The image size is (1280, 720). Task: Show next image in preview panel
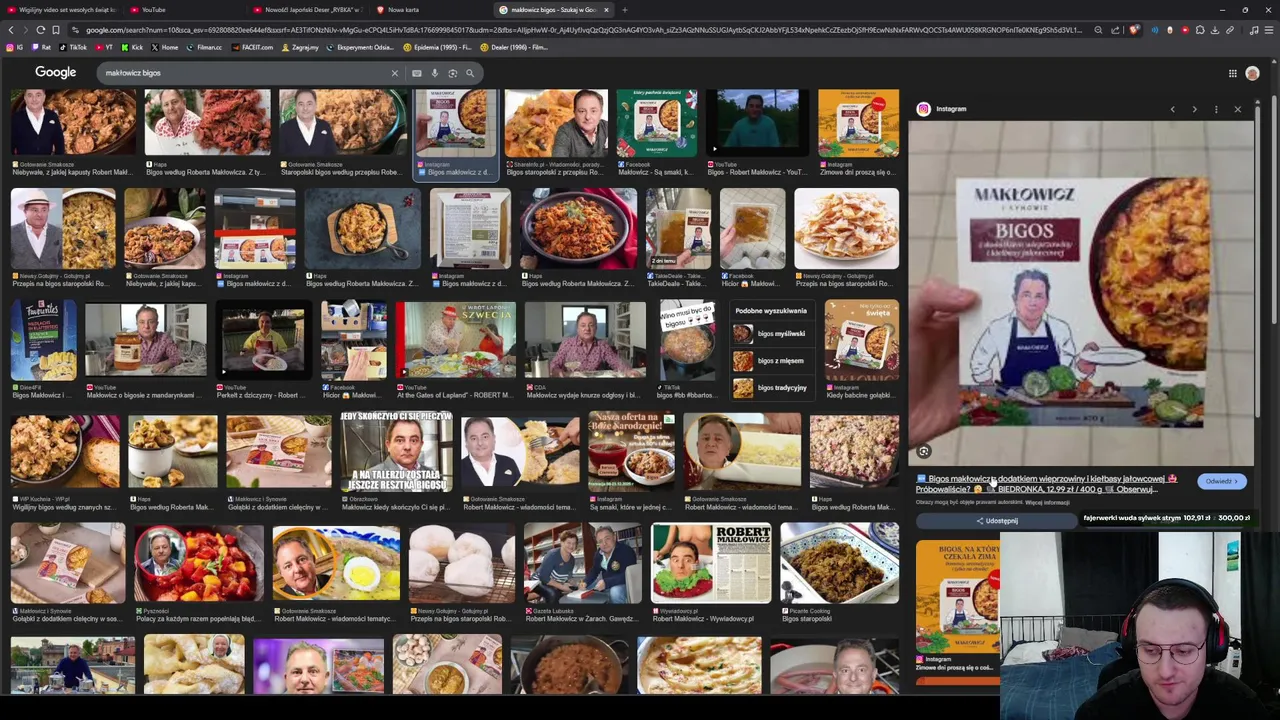(1194, 109)
